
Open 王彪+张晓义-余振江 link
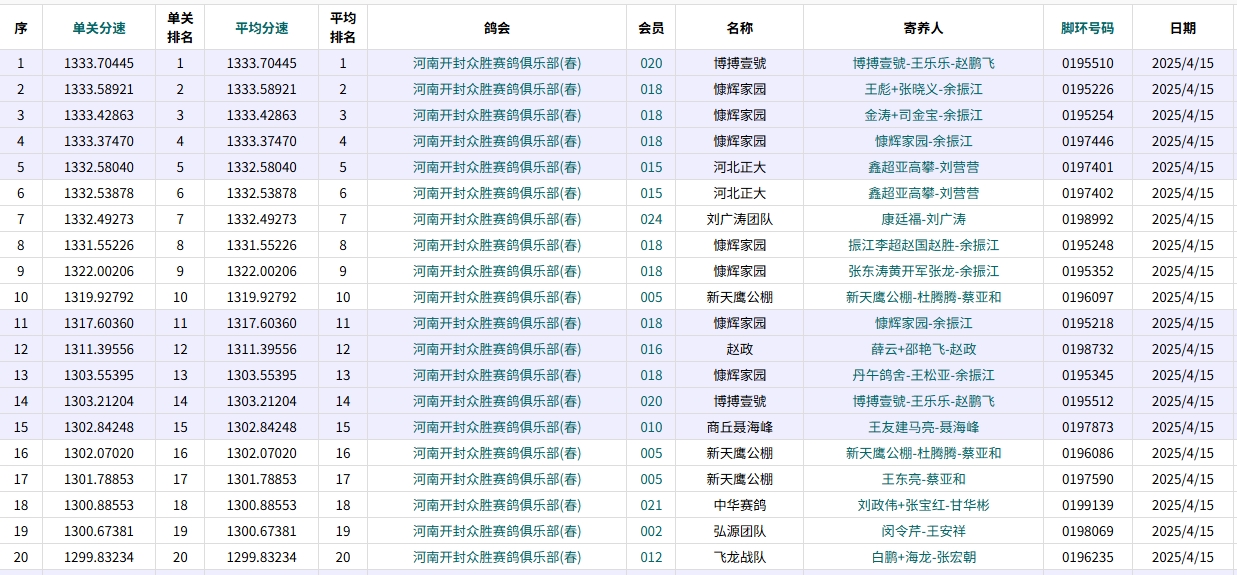pos(923,89)
